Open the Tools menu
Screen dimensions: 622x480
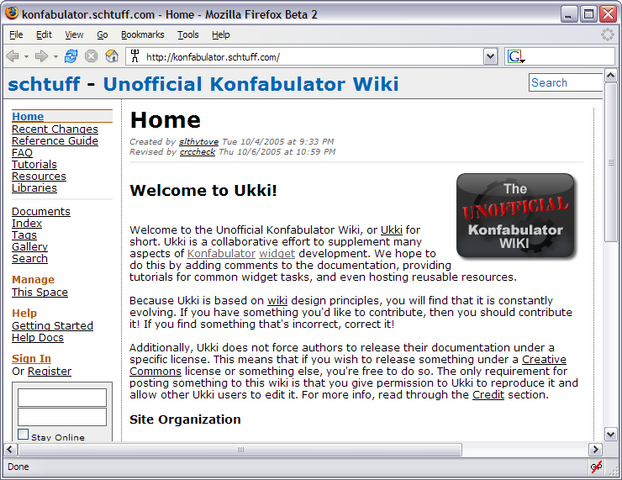coord(188,35)
